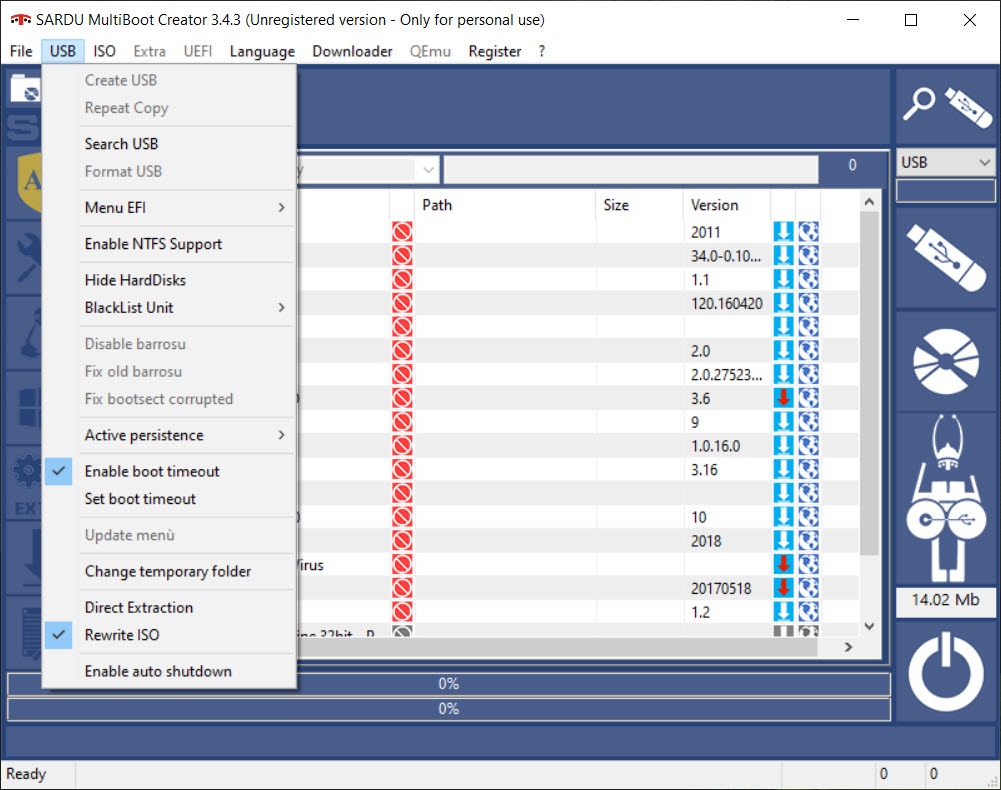Click the small USB drive icon beside the magnifier
Image resolution: width=1001 pixels, height=790 pixels.
click(968, 107)
